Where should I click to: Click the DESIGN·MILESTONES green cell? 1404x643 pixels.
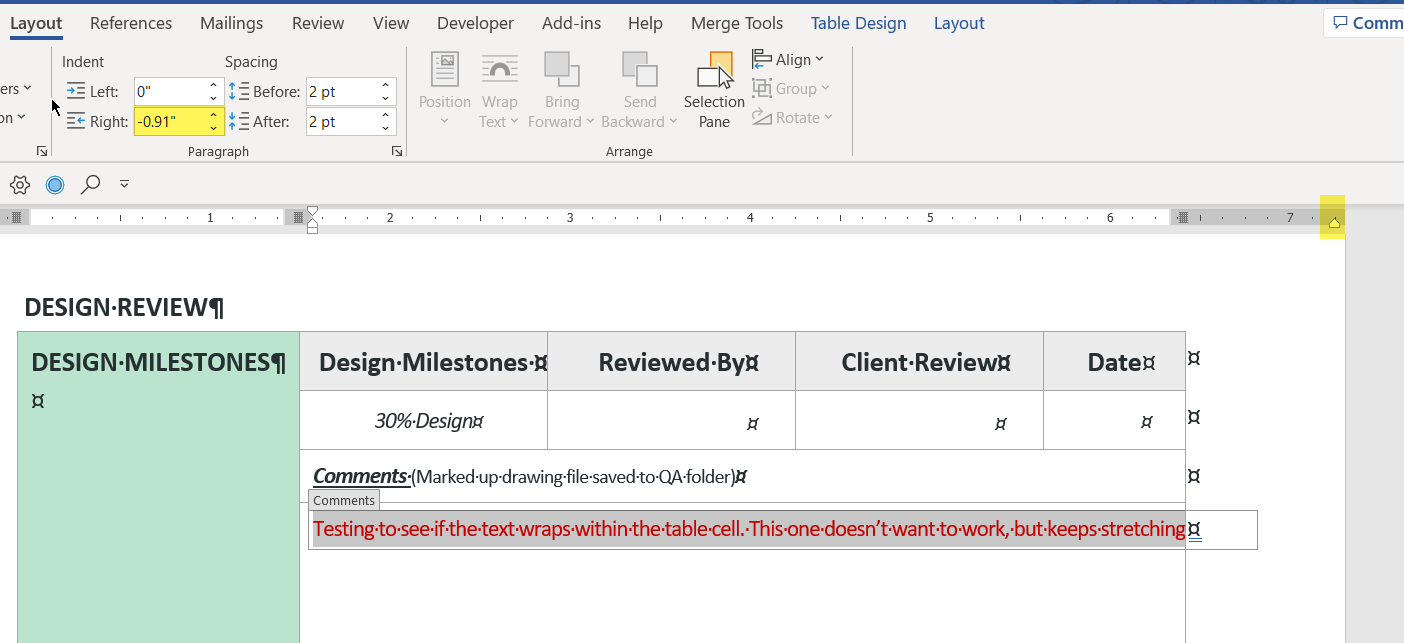[x=158, y=487]
